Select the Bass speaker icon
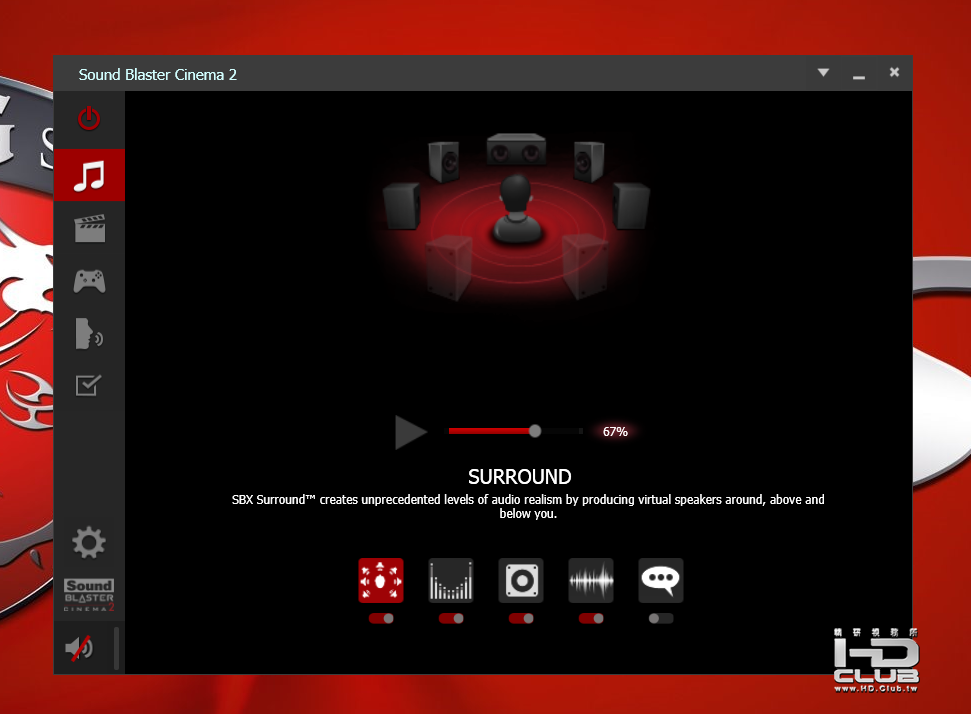Image resolution: width=971 pixels, height=714 pixels. point(521,580)
